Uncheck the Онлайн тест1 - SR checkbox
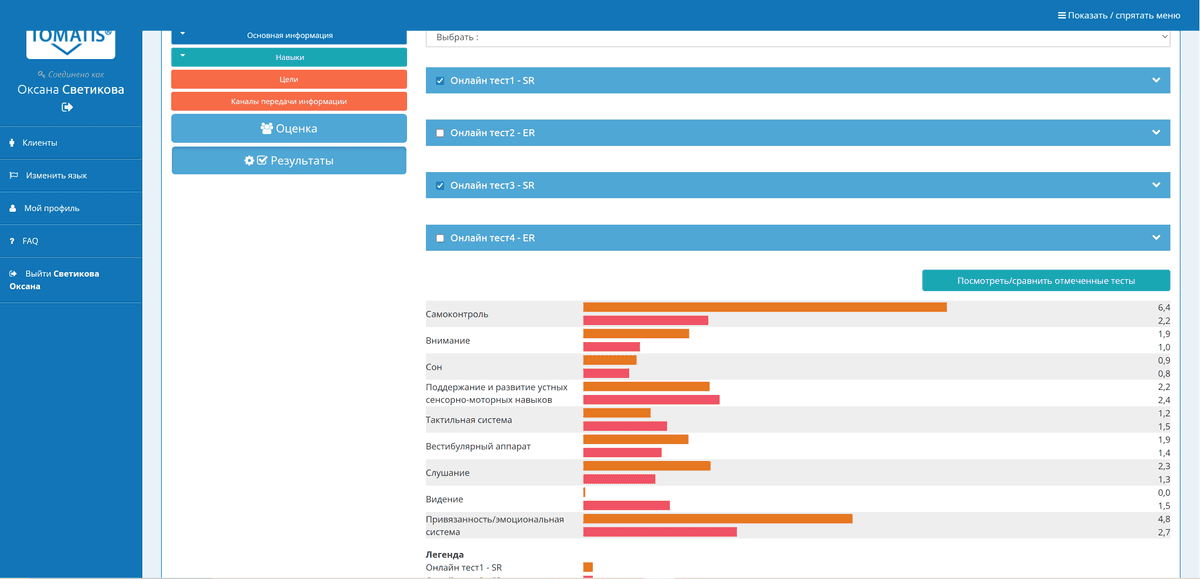The width and height of the screenshot is (1200, 579). pos(440,80)
